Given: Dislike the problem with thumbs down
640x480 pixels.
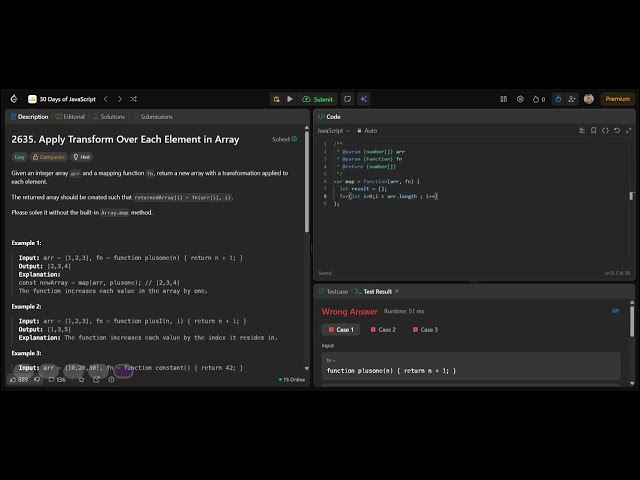Looking at the screenshot, I should [x=37, y=380].
